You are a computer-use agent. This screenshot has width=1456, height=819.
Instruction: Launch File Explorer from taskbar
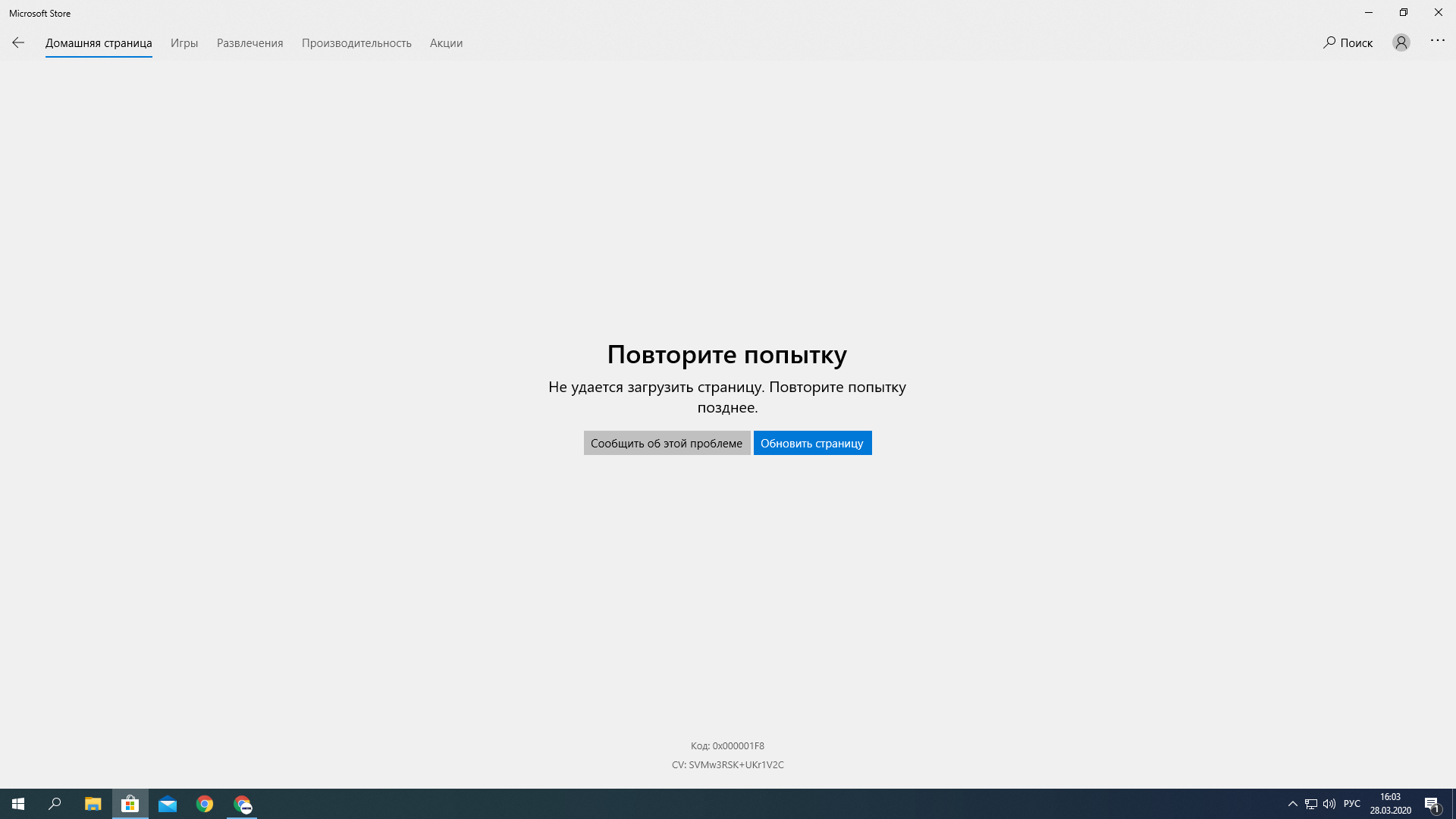[x=93, y=804]
